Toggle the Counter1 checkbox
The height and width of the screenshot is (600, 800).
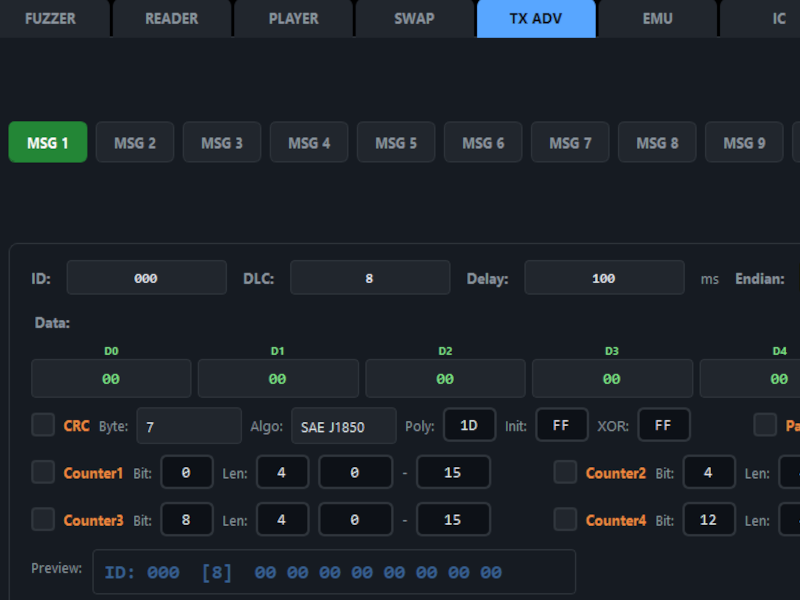(43, 472)
